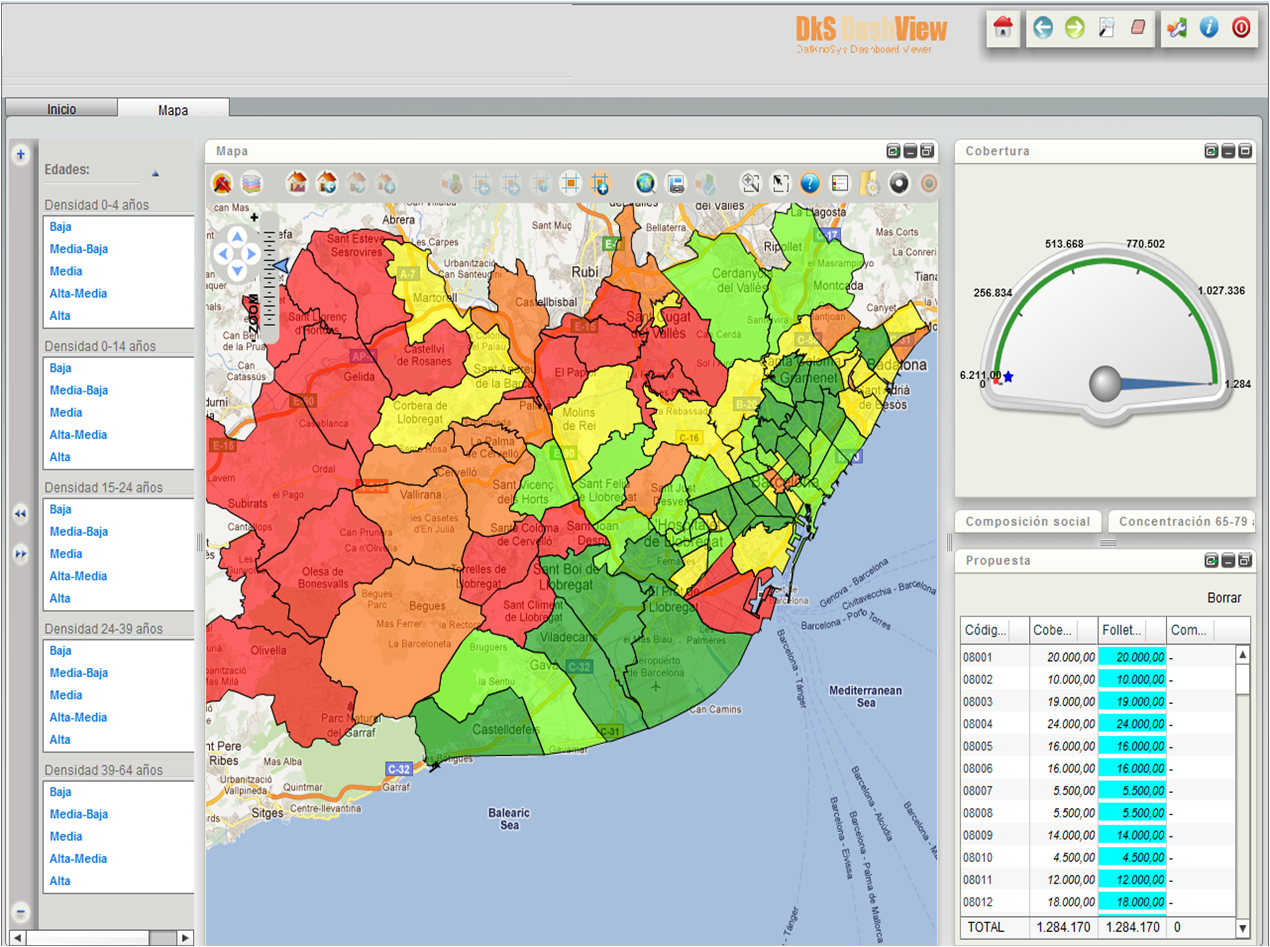Select Alta under Densidad 0-4 años

click(x=60, y=315)
